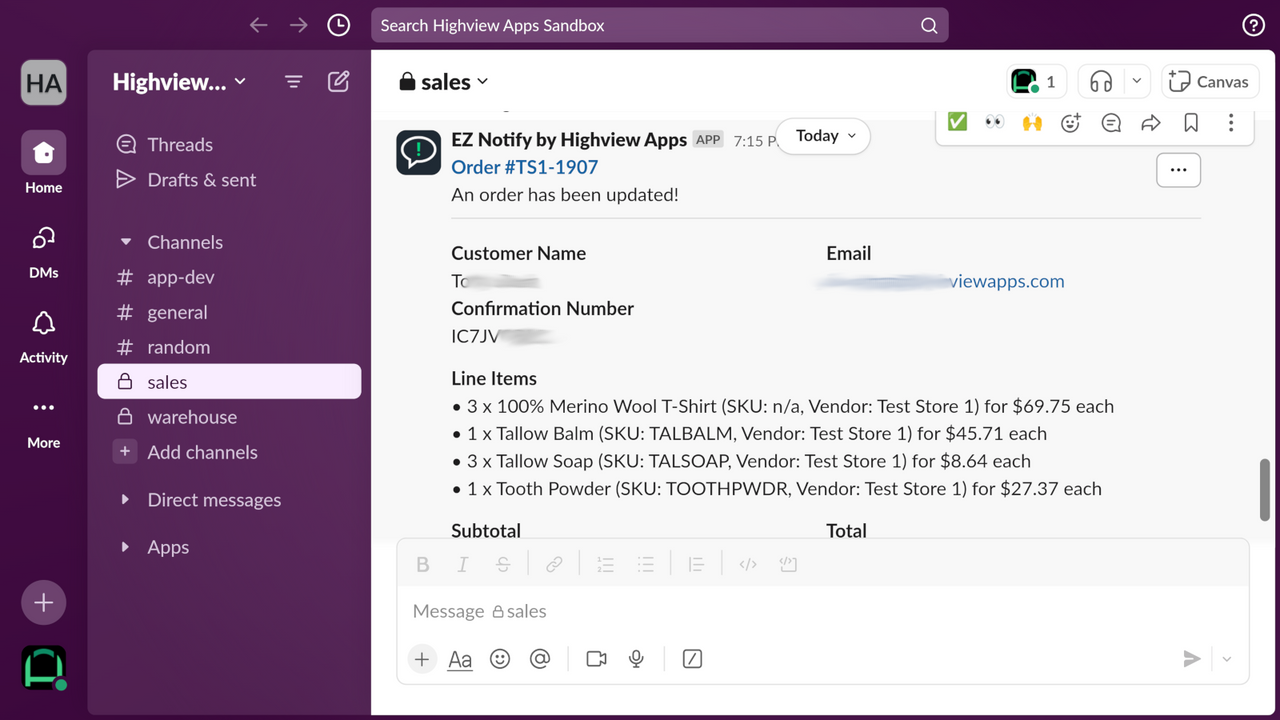
Task: Record an audio clip with the microphone
Action: click(x=636, y=659)
